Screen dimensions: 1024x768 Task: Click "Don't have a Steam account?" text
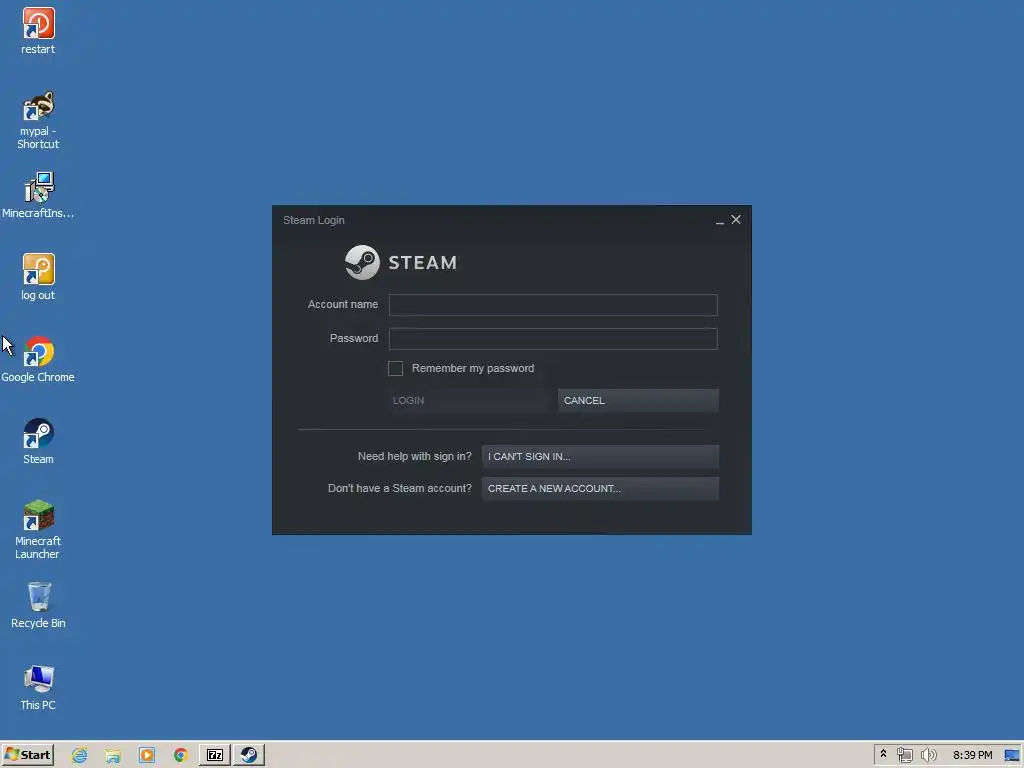tap(400, 488)
